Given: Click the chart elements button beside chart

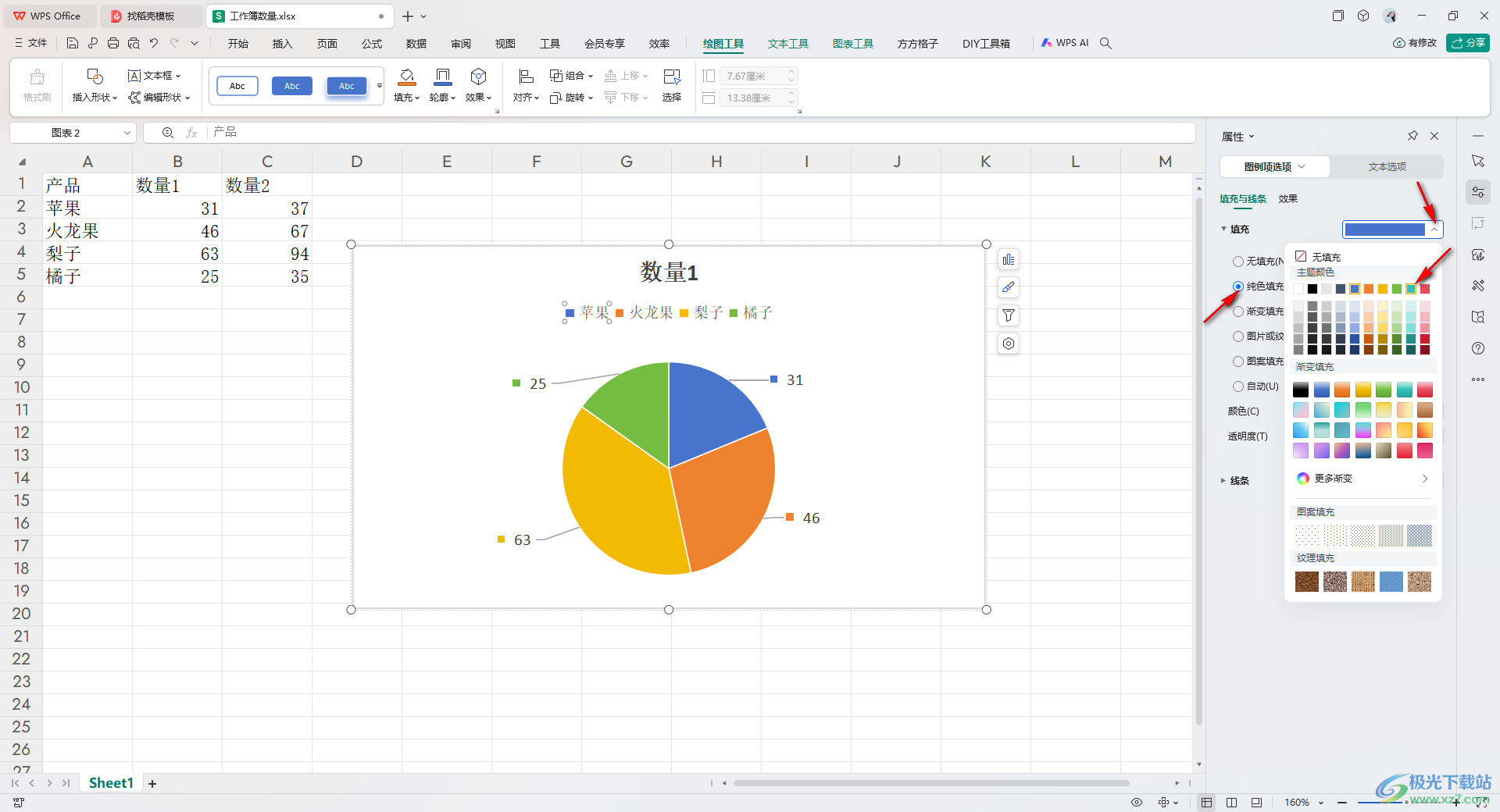Looking at the screenshot, I should click(x=1009, y=260).
